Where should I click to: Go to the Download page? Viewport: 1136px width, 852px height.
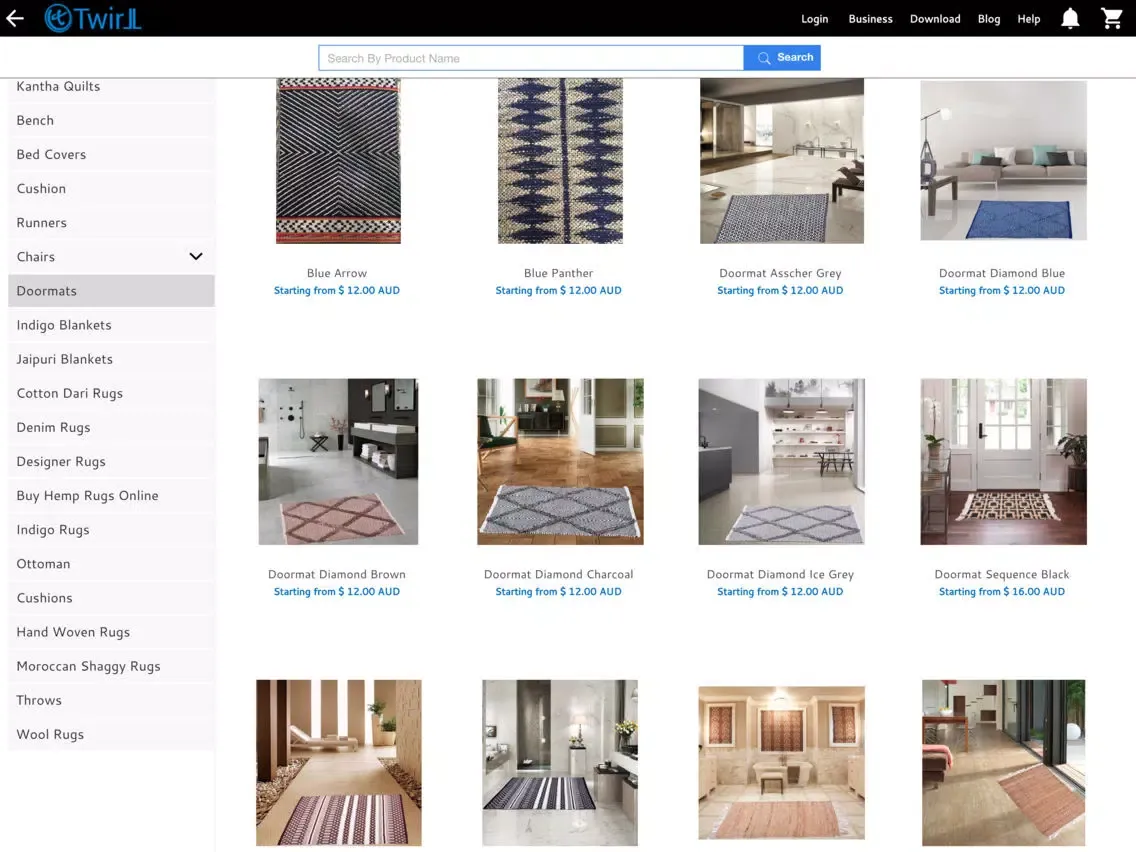(x=935, y=19)
